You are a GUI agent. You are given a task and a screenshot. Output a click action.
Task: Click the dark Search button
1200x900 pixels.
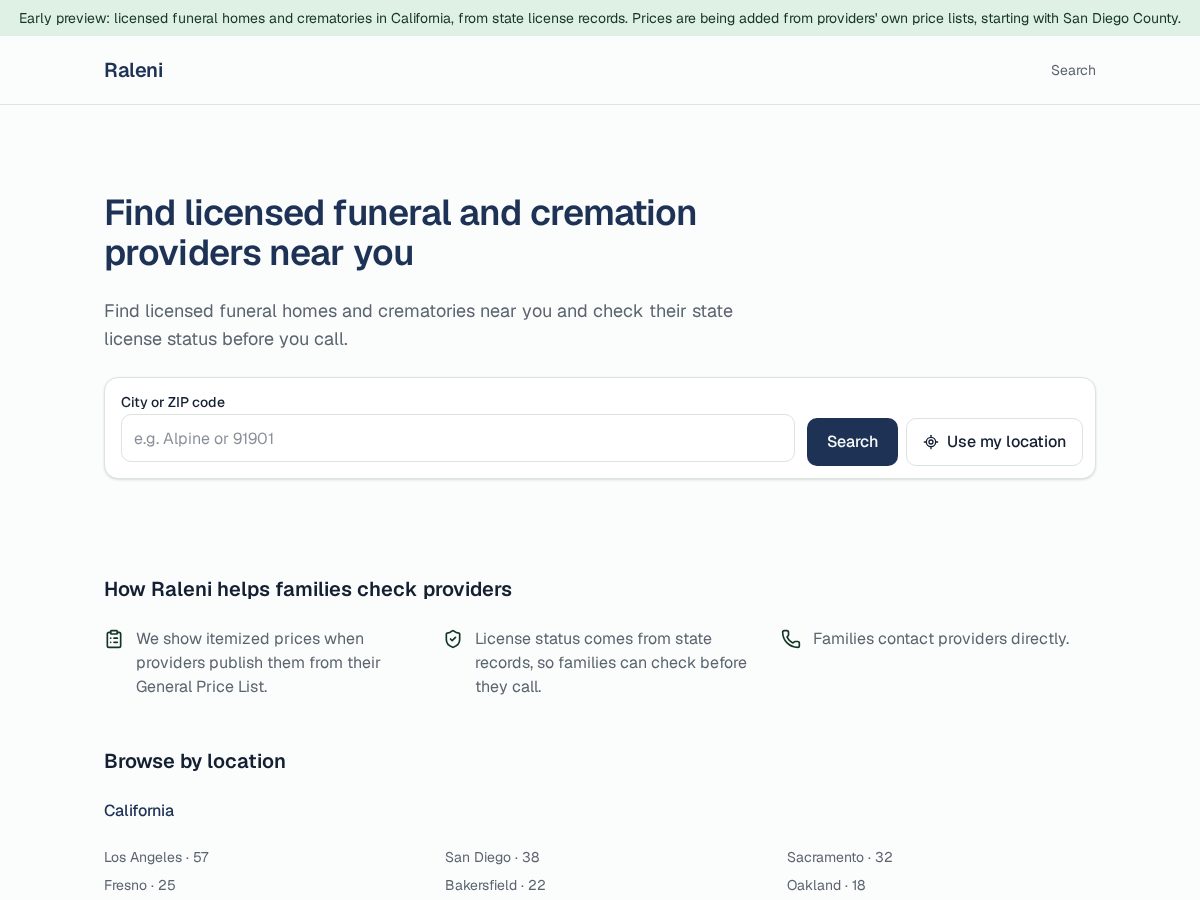[x=852, y=442]
